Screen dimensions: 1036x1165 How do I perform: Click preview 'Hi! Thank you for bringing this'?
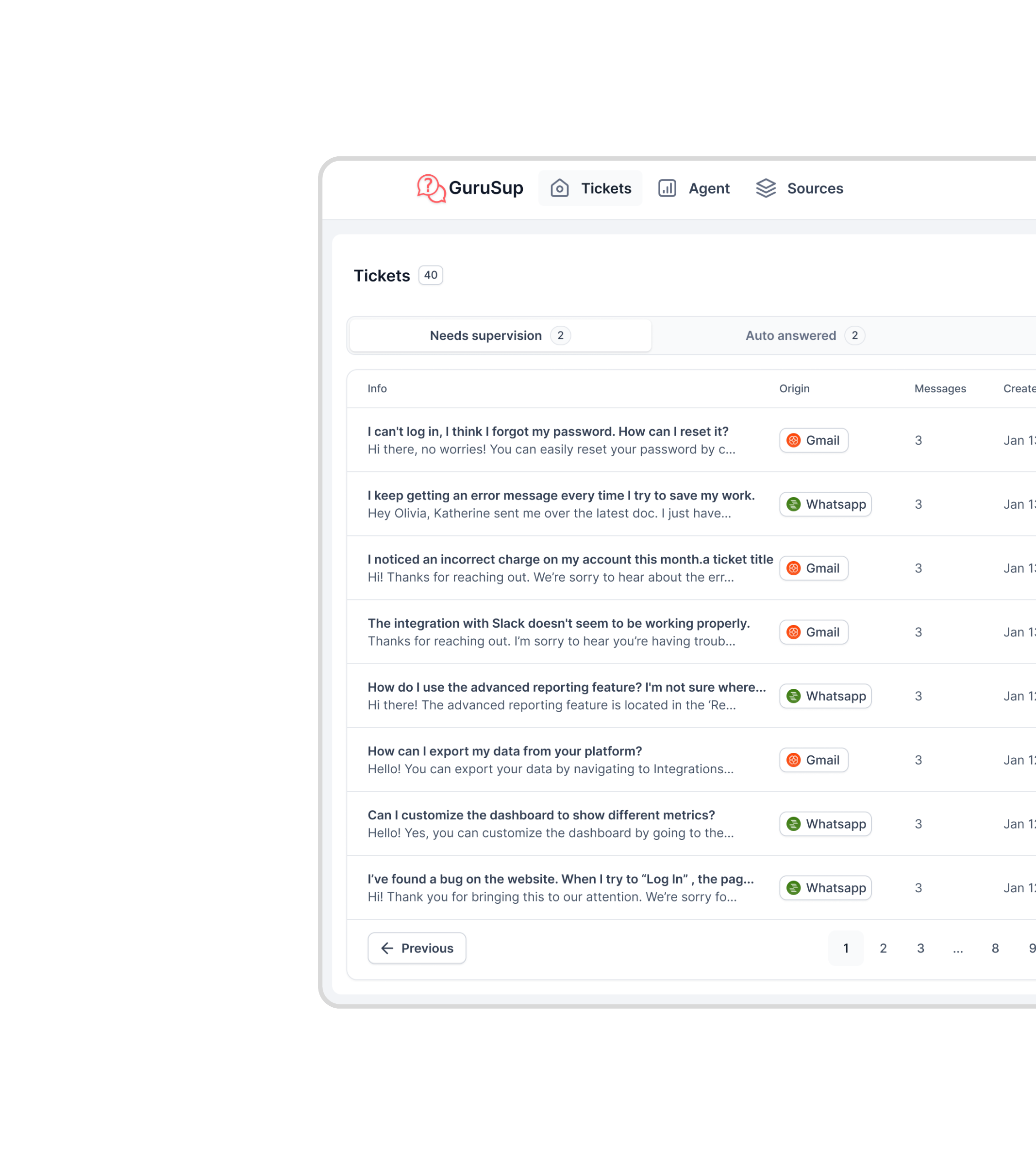552,896
